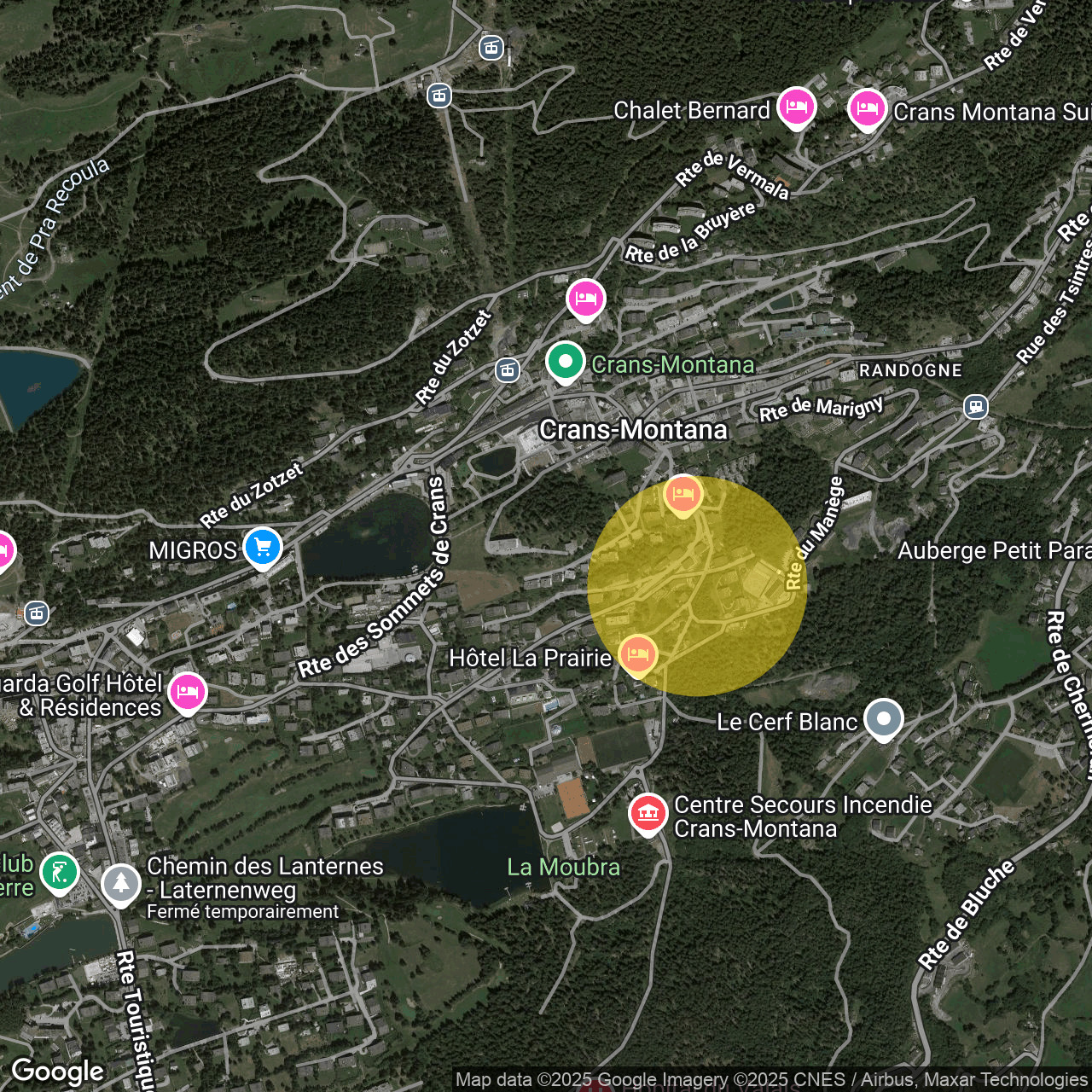Click the center of the yellow highlighted circle

[x=697, y=586]
